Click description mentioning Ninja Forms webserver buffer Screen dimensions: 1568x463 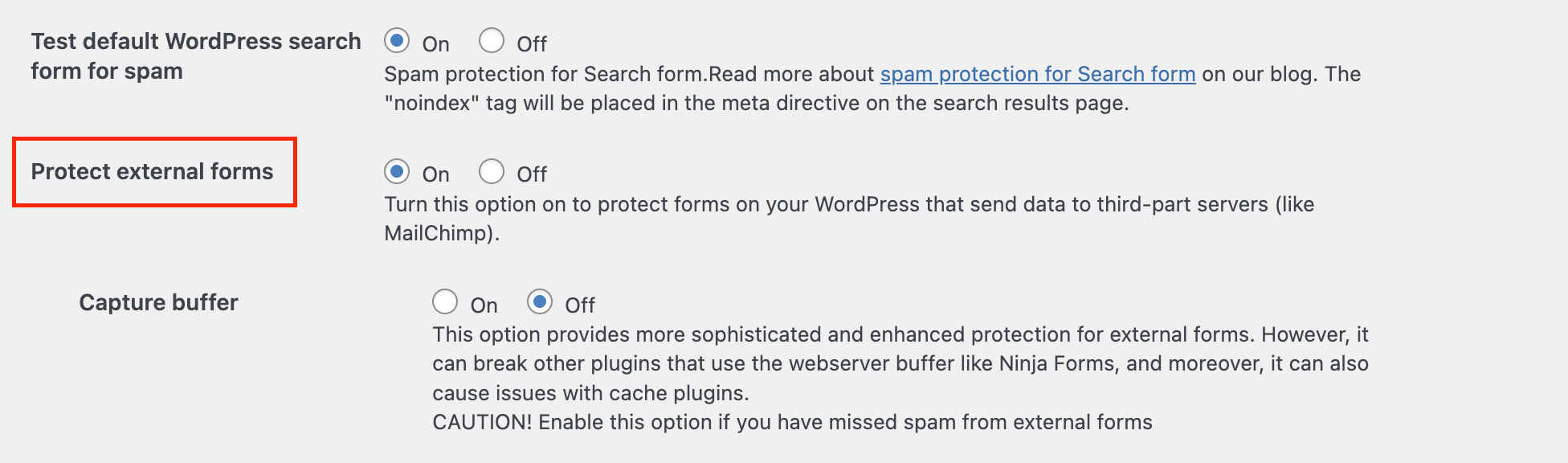(x=900, y=363)
